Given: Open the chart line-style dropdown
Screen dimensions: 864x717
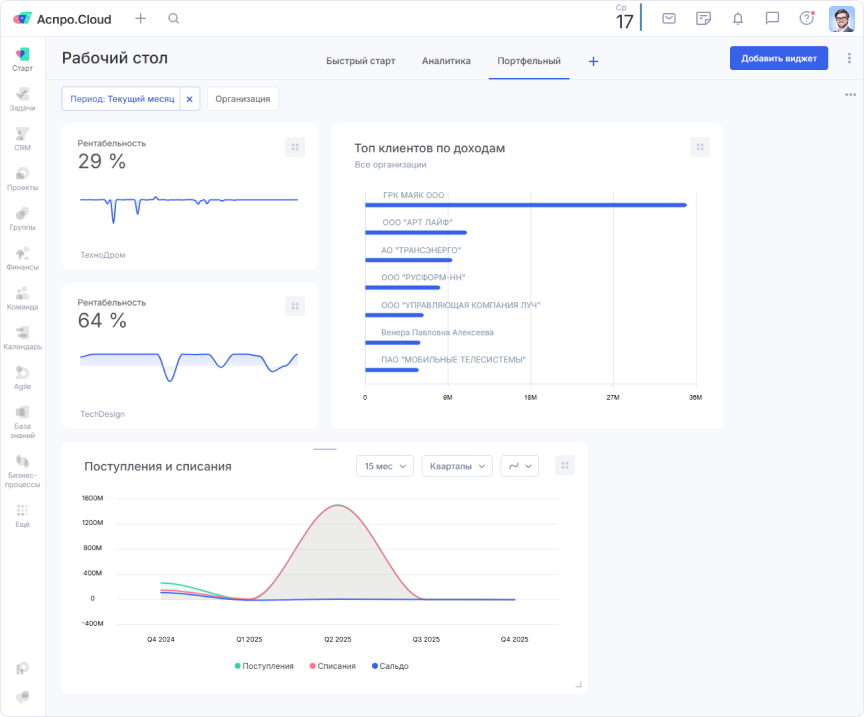Looking at the screenshot, I should pyautogui.click(x=519, y=465).
